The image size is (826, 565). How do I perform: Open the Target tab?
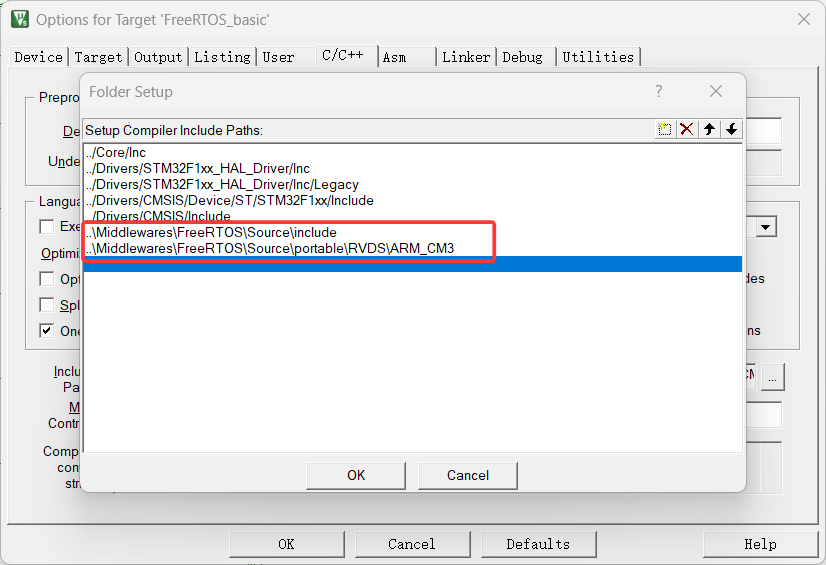[98, 57]
